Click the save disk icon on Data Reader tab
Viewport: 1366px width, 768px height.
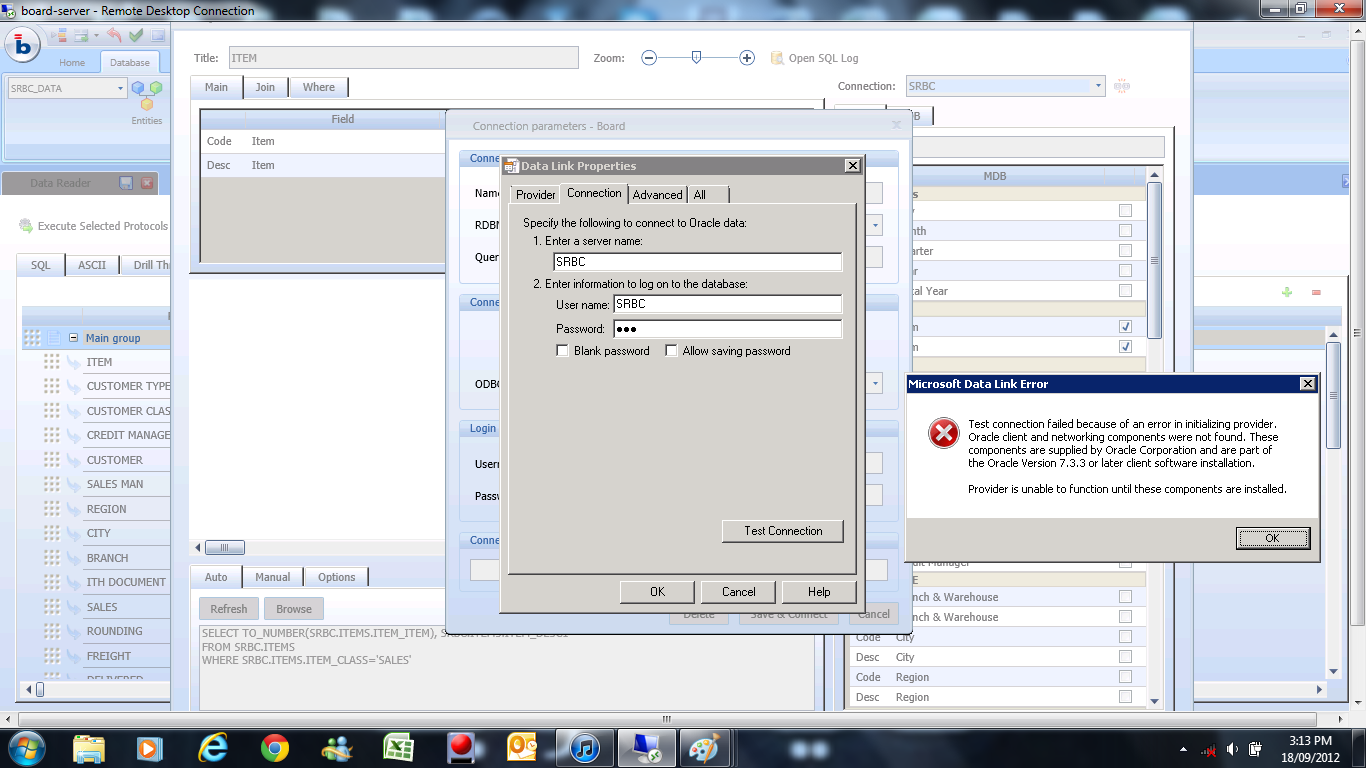[x=126, y=183]
